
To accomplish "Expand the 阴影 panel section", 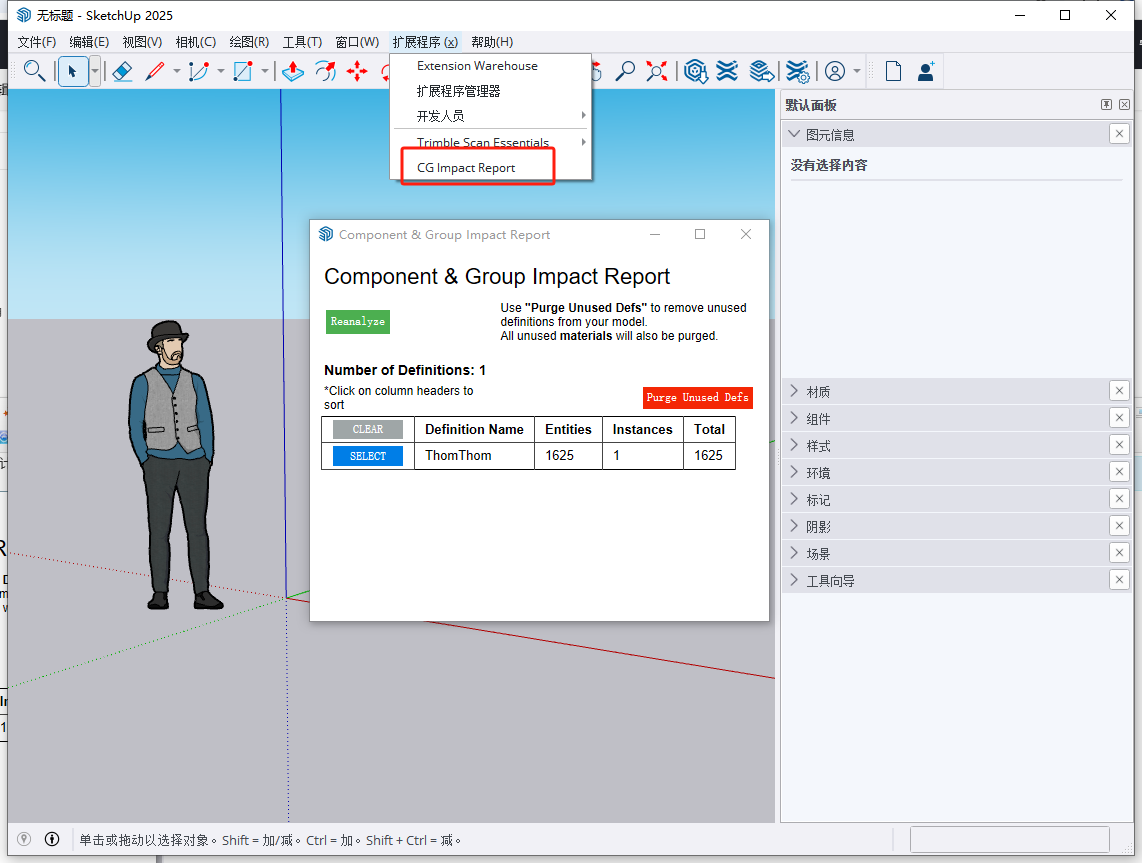I will point(795,527).
